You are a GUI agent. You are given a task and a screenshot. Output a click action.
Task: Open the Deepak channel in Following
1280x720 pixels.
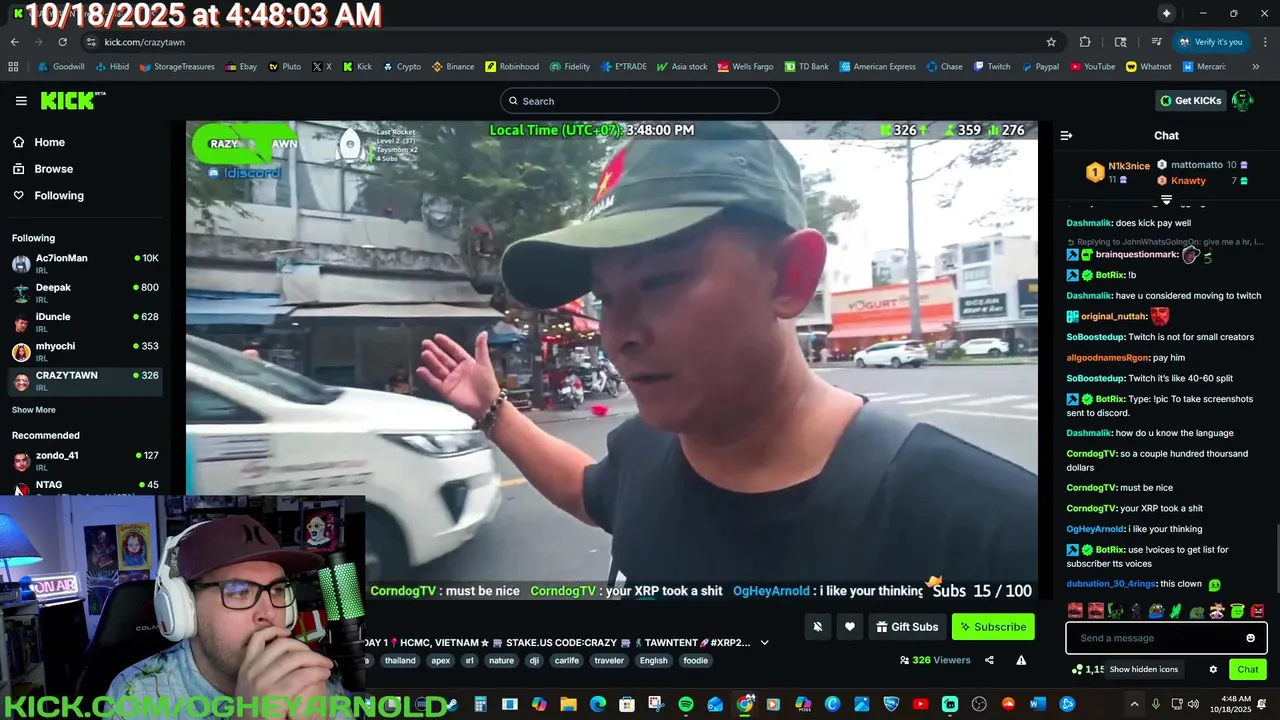click(85, 293)
